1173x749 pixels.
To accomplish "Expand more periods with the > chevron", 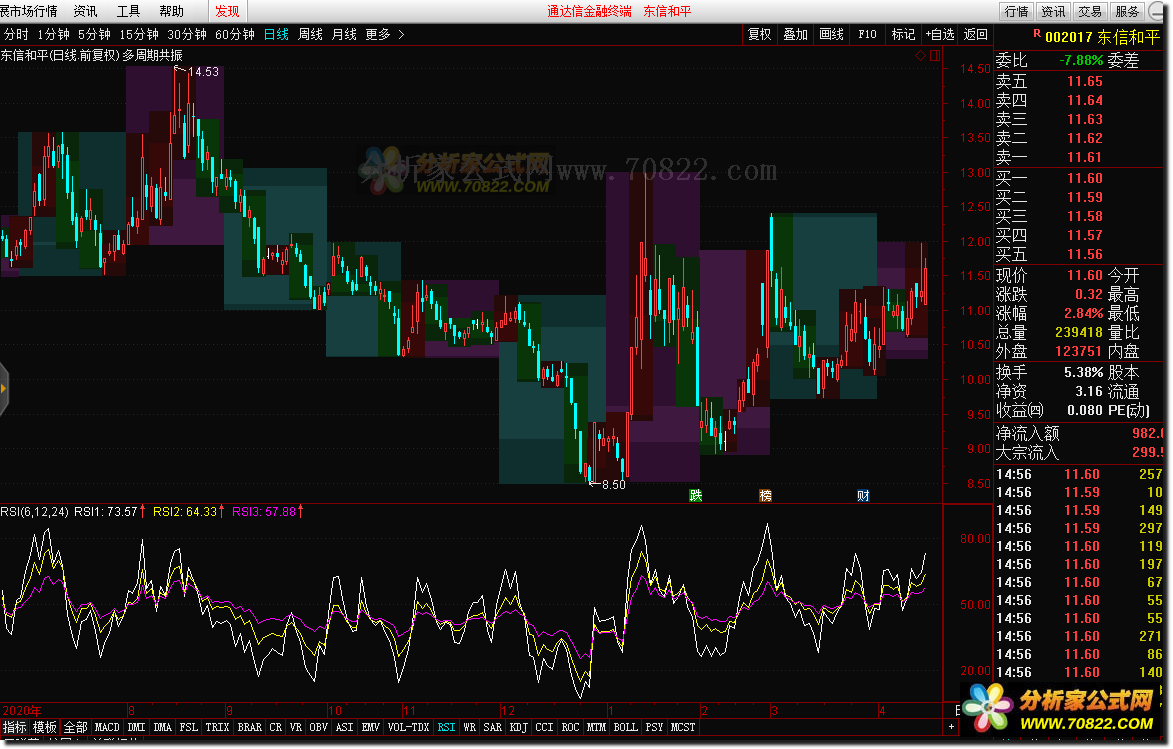I will click(x=401, y=34).
